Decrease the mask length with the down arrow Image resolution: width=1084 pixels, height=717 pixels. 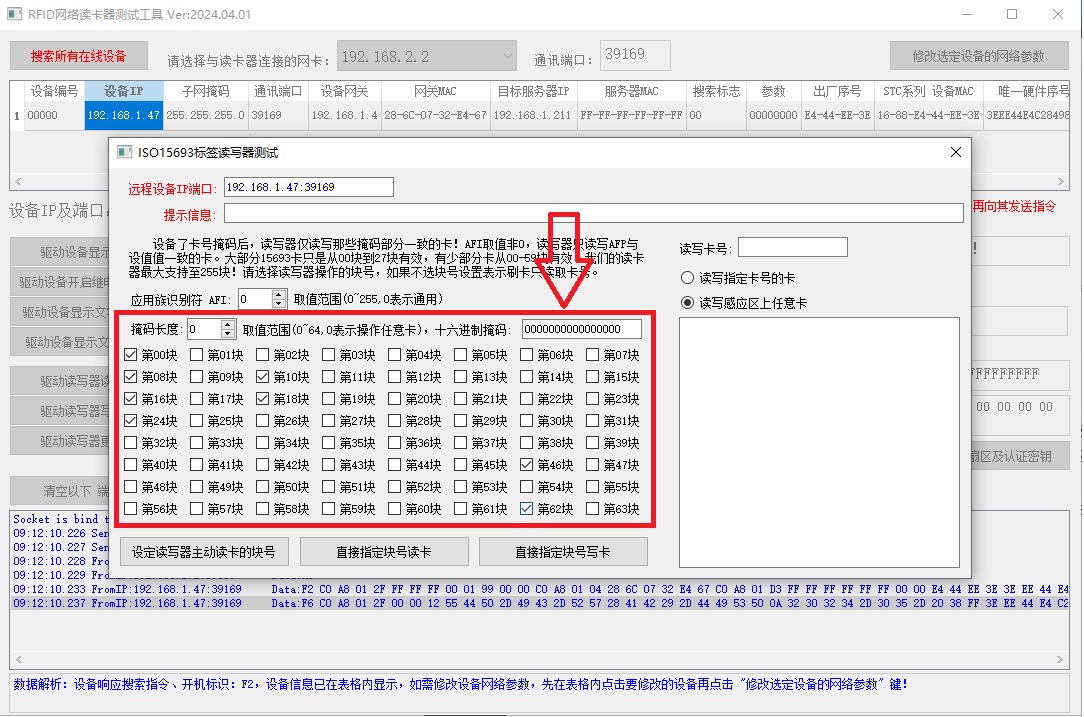point(227,334)
